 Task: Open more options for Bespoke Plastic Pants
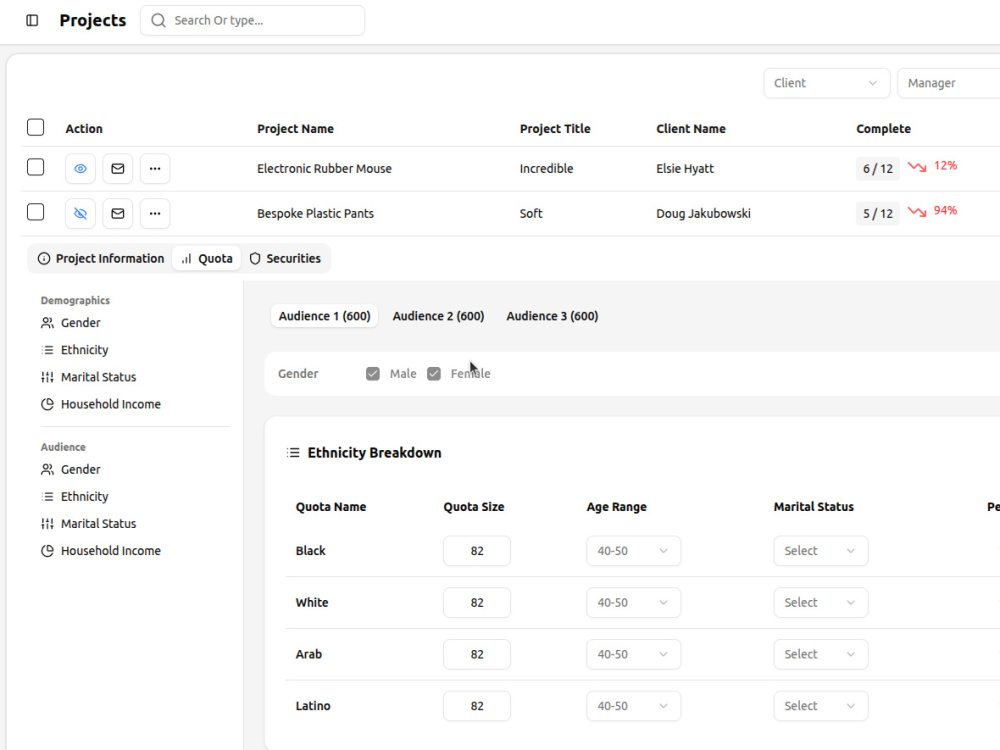point(155,213)
